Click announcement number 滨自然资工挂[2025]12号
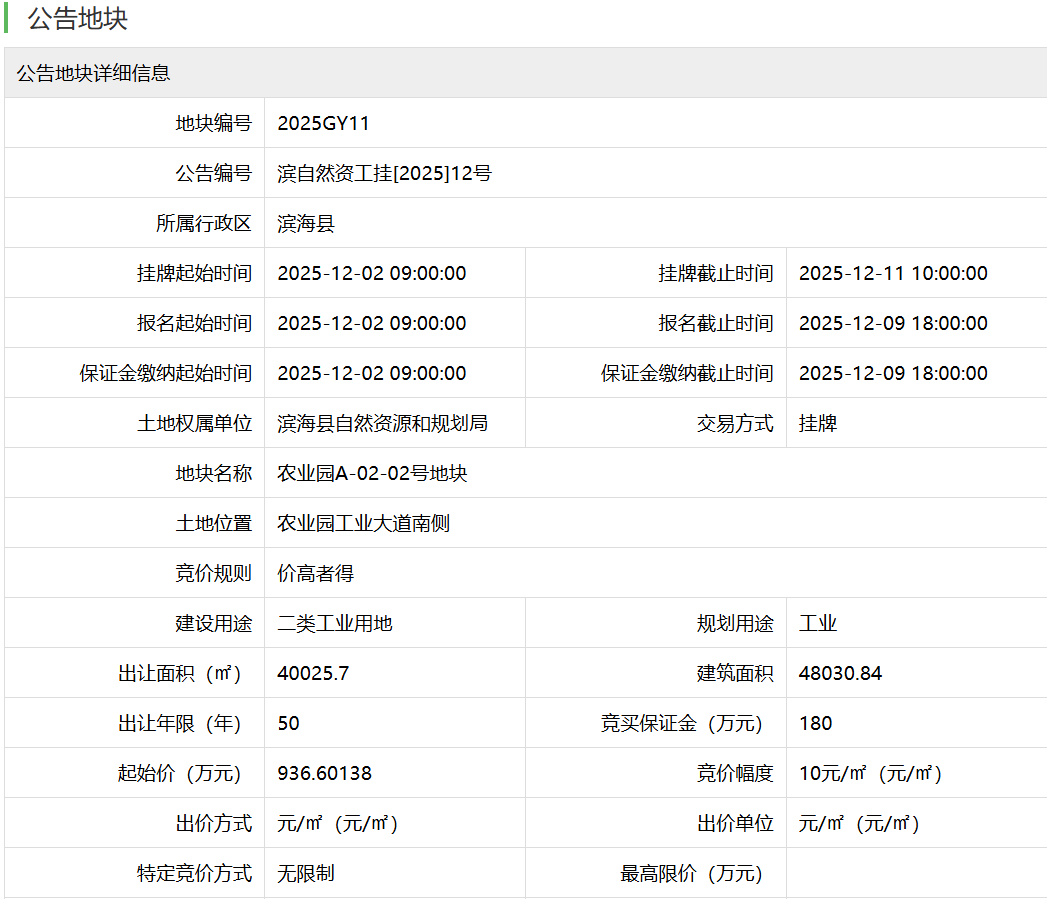Viewport: 1047px width, 899px height. pyautogui.click(x=384, y=173)
